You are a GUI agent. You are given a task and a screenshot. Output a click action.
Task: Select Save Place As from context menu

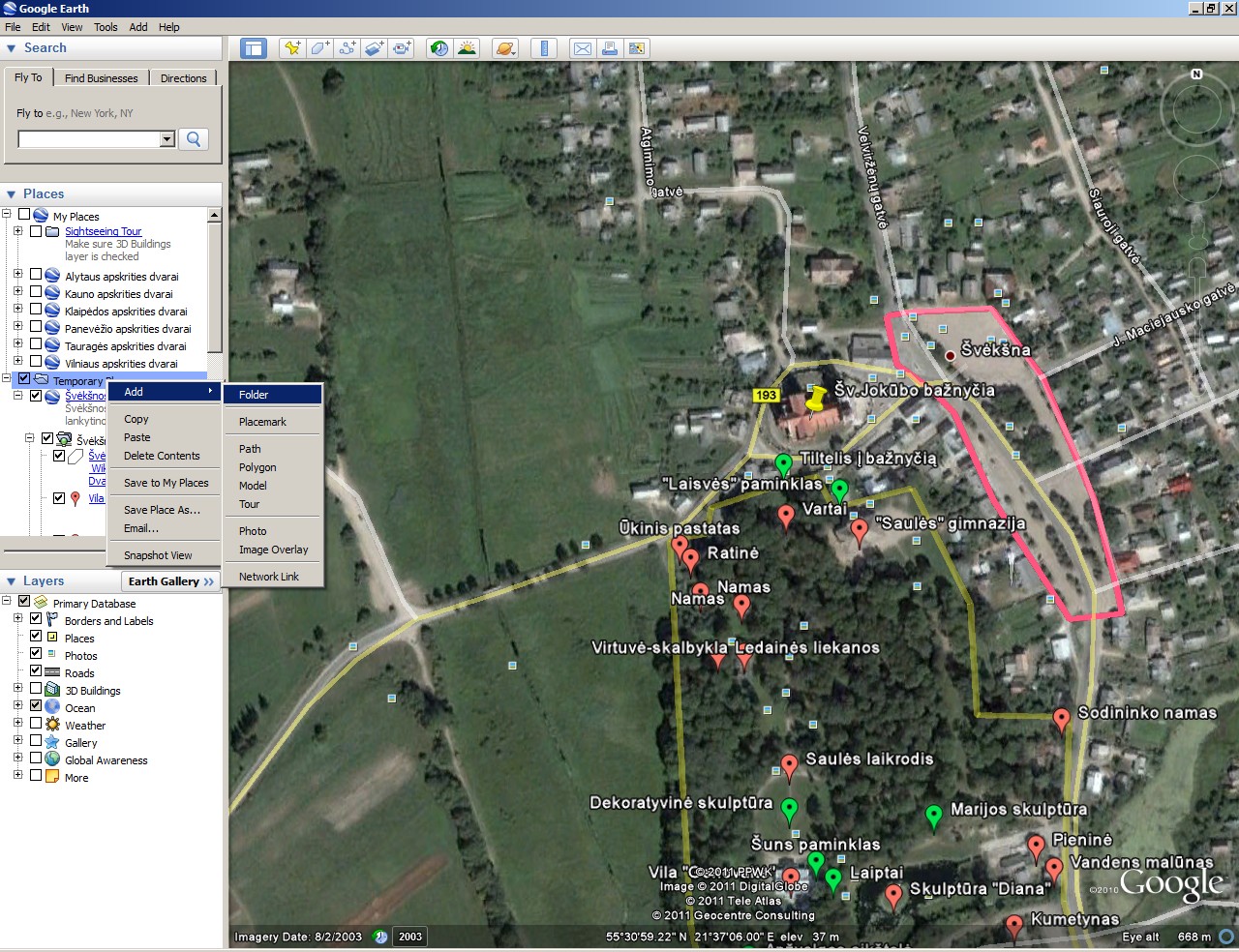(x=162, y=510)
